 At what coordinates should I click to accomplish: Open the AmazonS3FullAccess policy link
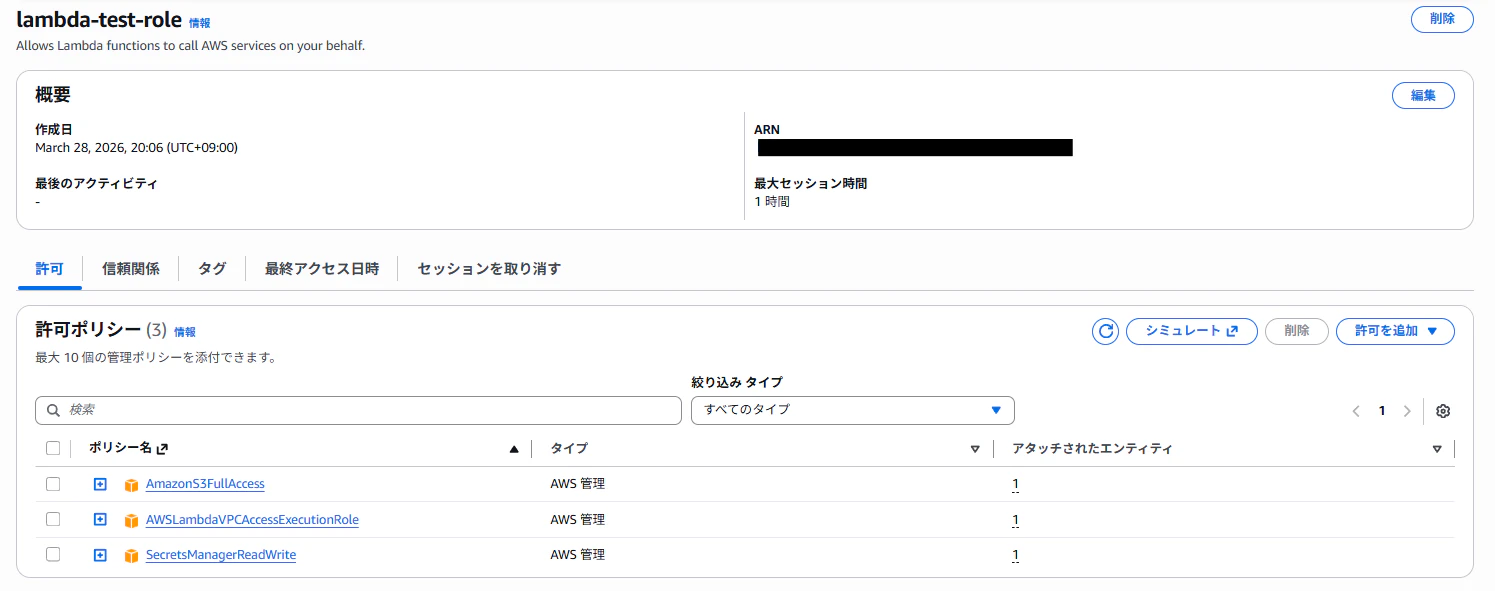(205, 484)
